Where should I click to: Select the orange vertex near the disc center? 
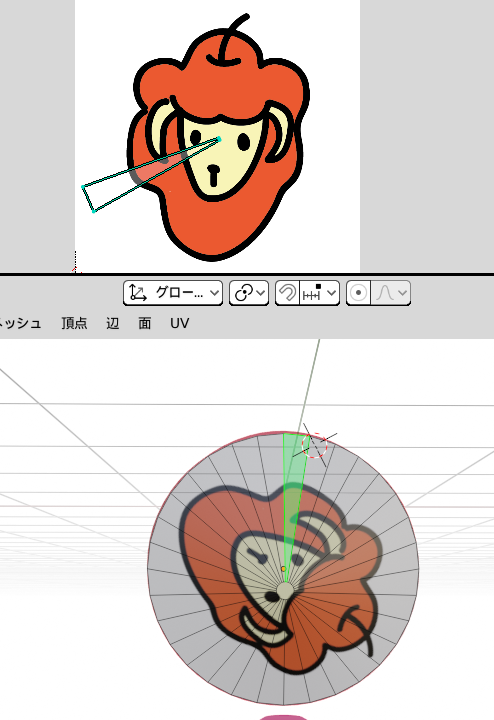point(283,569)
